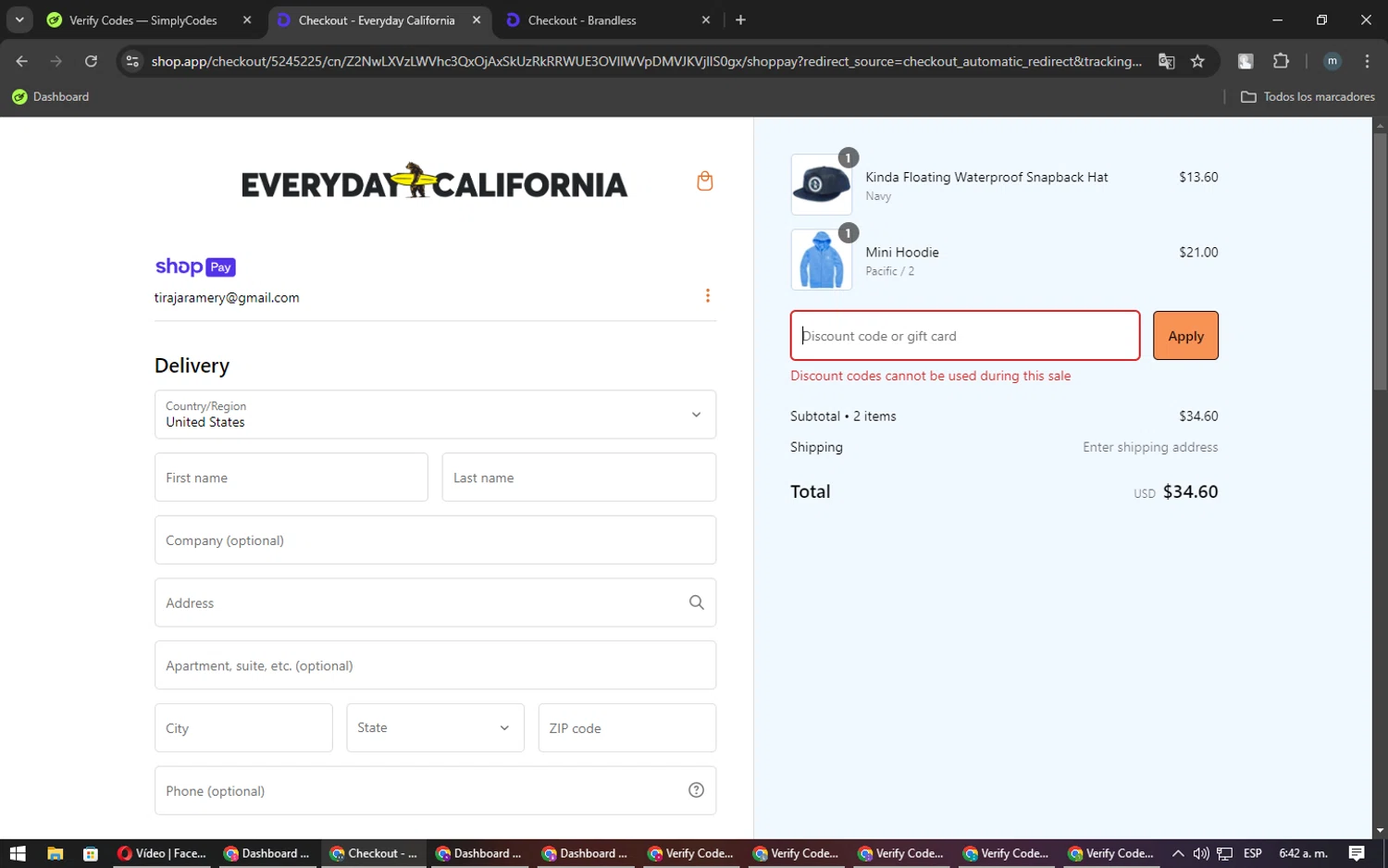Open the State dropdown
This screenshot has width=1388, height=868.
pos(435,727)
